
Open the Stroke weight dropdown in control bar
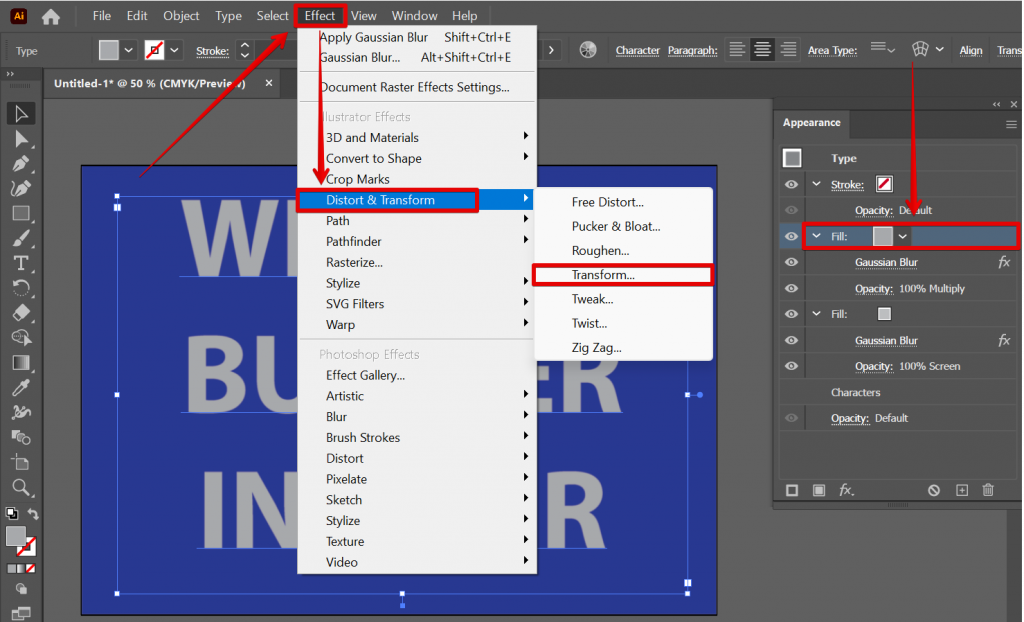[246, 50]
